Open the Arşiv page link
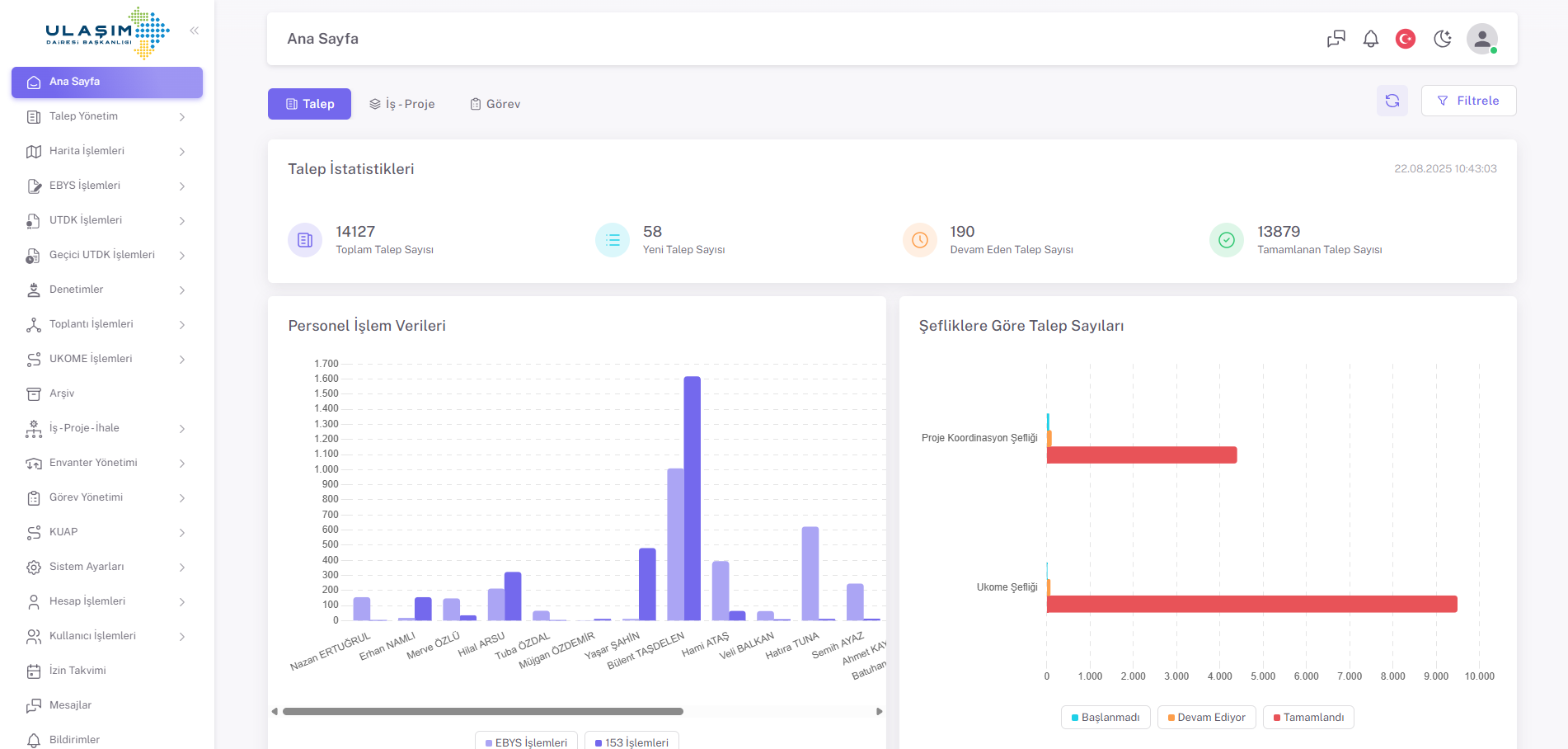The image size is (1568, 749). (x=62, y=393)
